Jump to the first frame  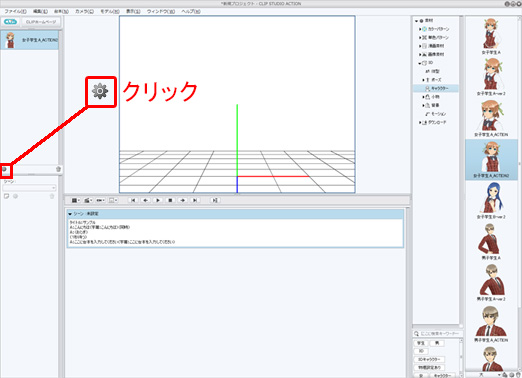pos(133,200)
